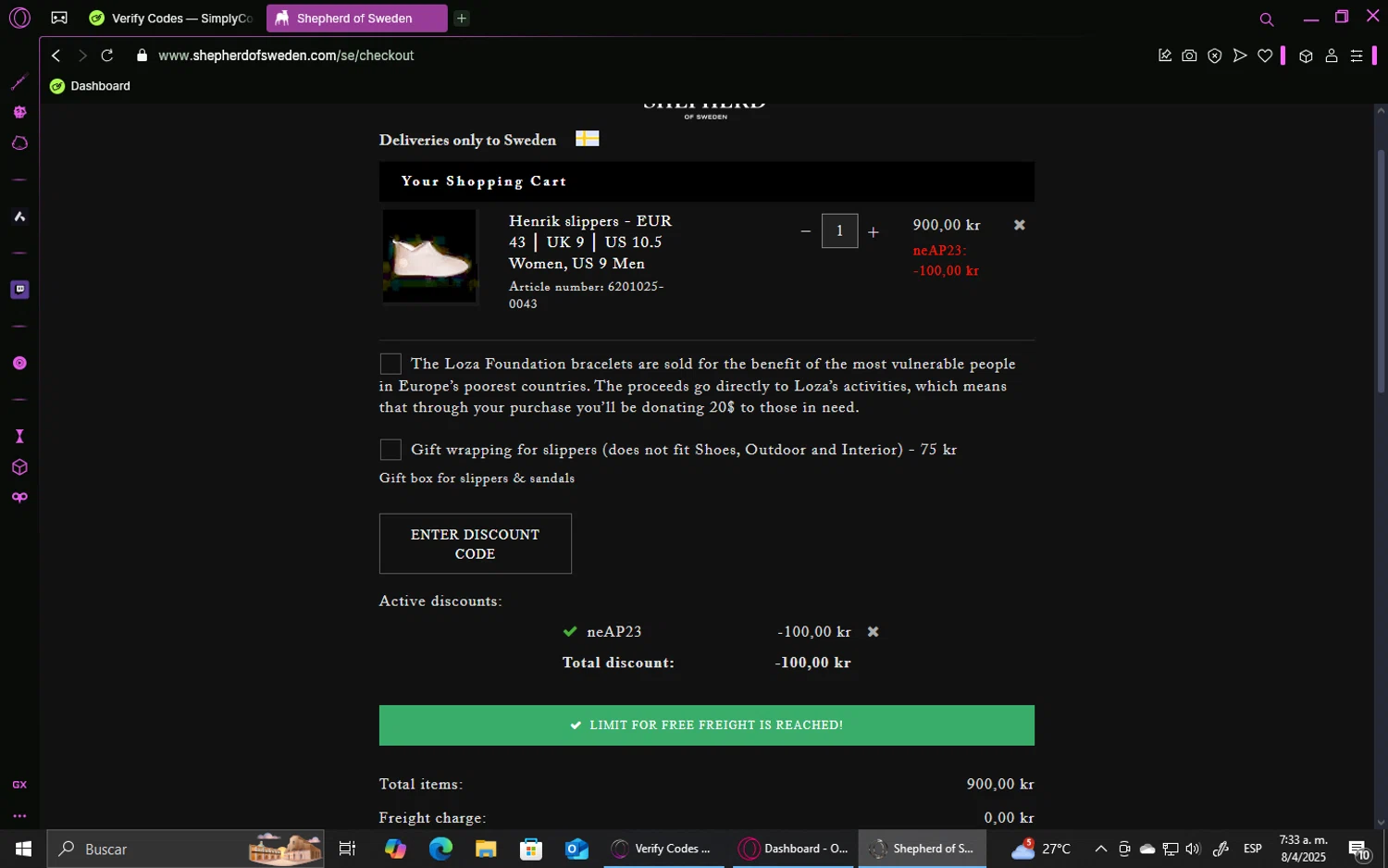This screenshot has height=868, width=1388.
Task: Click the Buscar taskbar search box
Action: click(x=185, y=849)
